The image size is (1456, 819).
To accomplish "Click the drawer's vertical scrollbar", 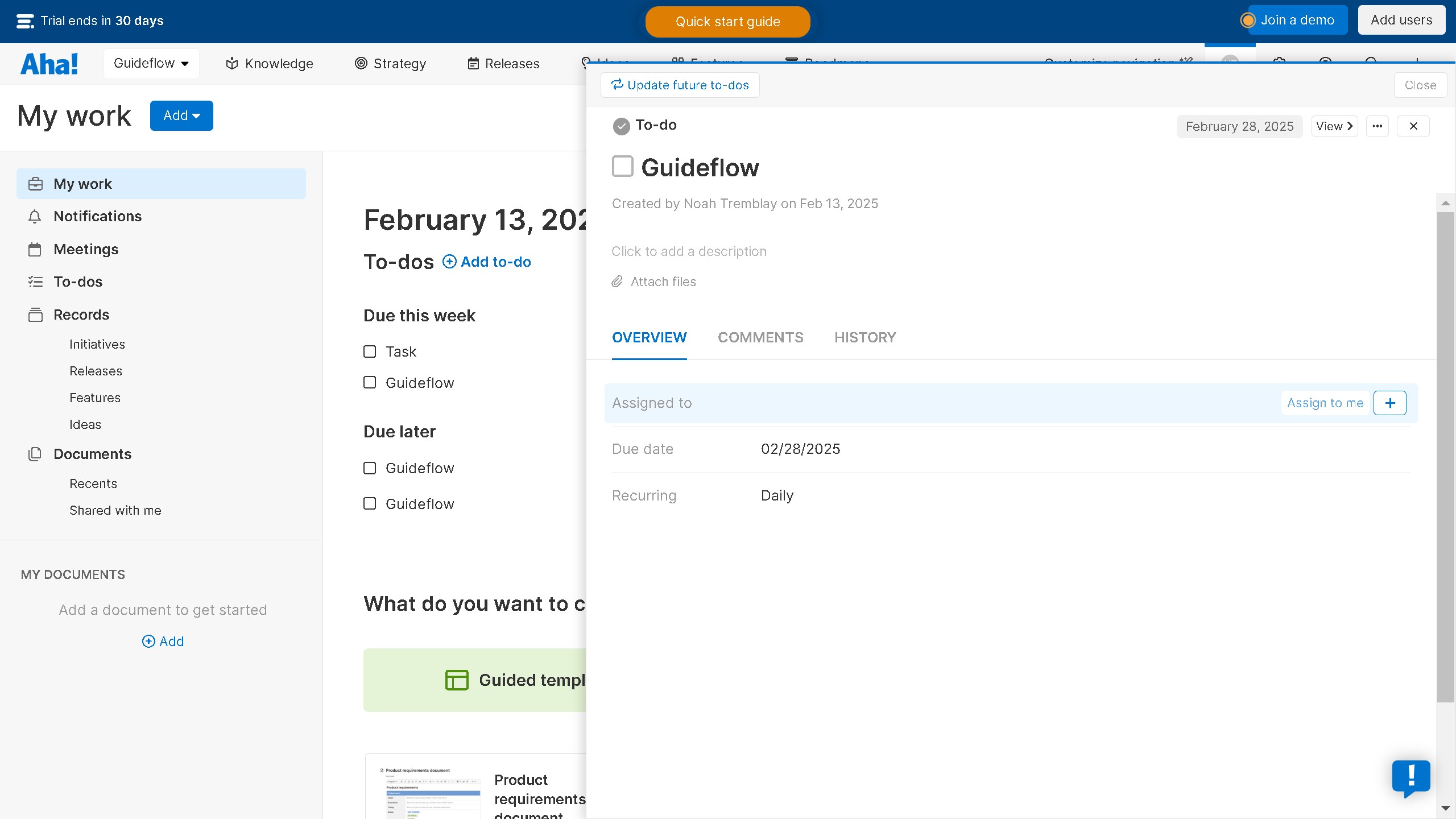I will 1445,455.
